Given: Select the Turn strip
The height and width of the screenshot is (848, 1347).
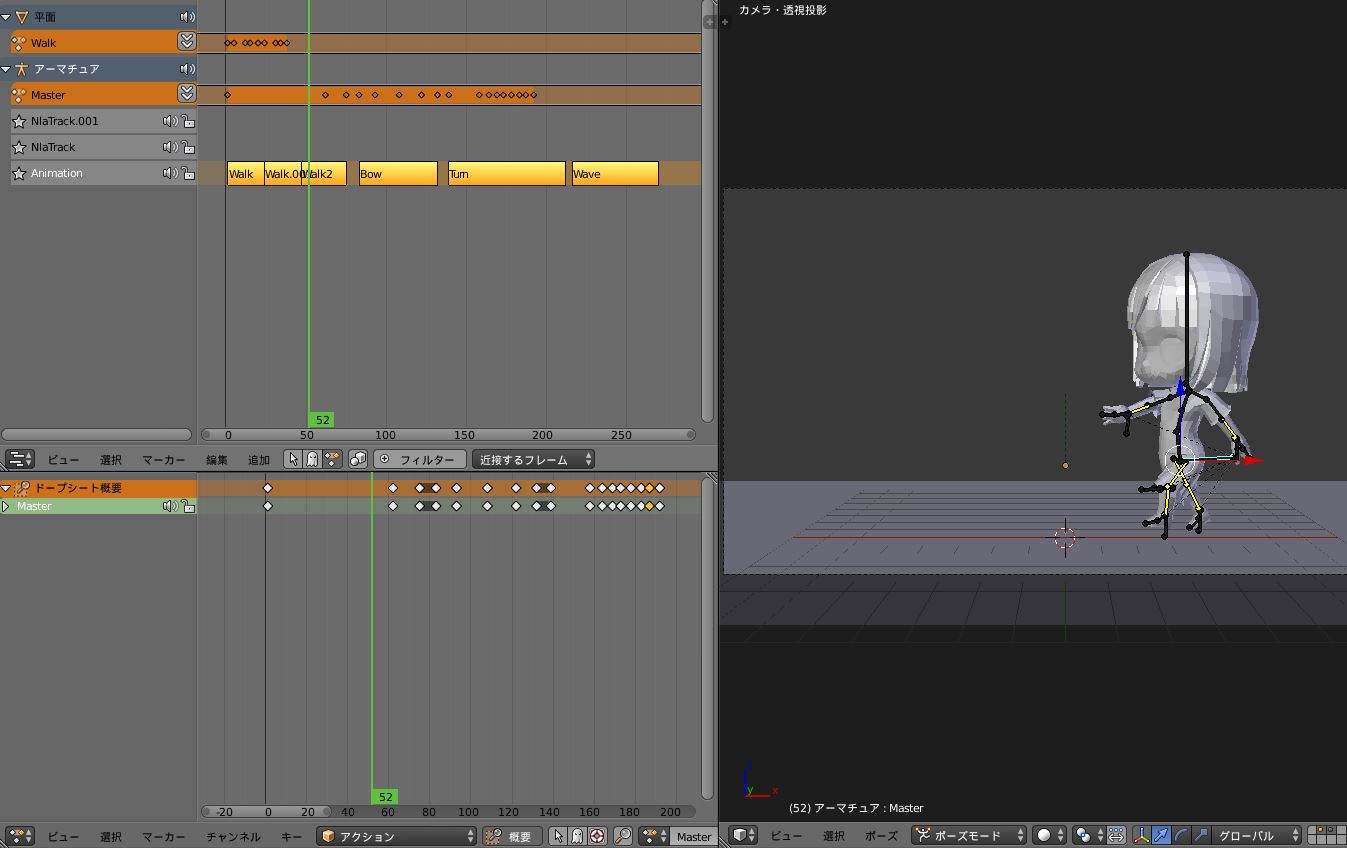Looking at the screenshot, I should click(x=506, y=173).
